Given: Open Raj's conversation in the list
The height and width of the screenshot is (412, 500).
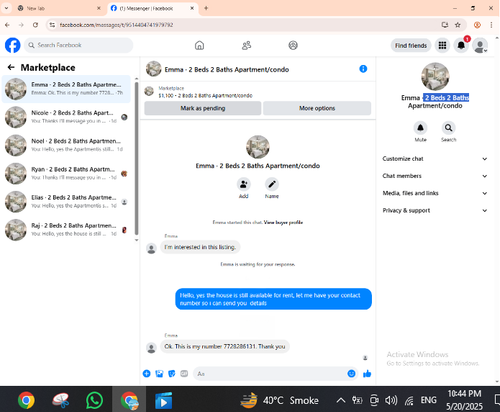Looking at the screenshot, I should pos(66,230).
